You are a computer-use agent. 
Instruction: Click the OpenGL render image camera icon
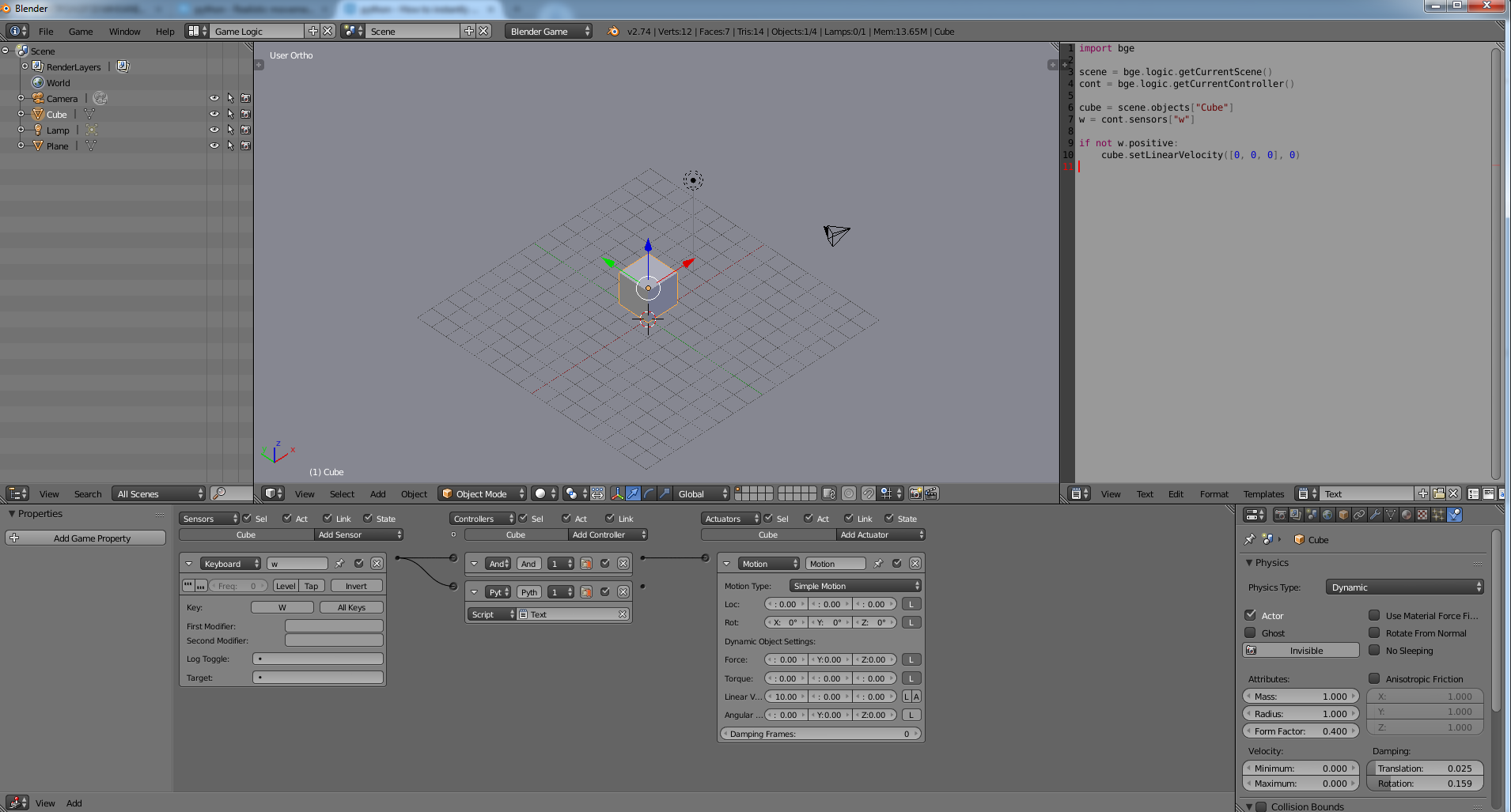point(916,493)
